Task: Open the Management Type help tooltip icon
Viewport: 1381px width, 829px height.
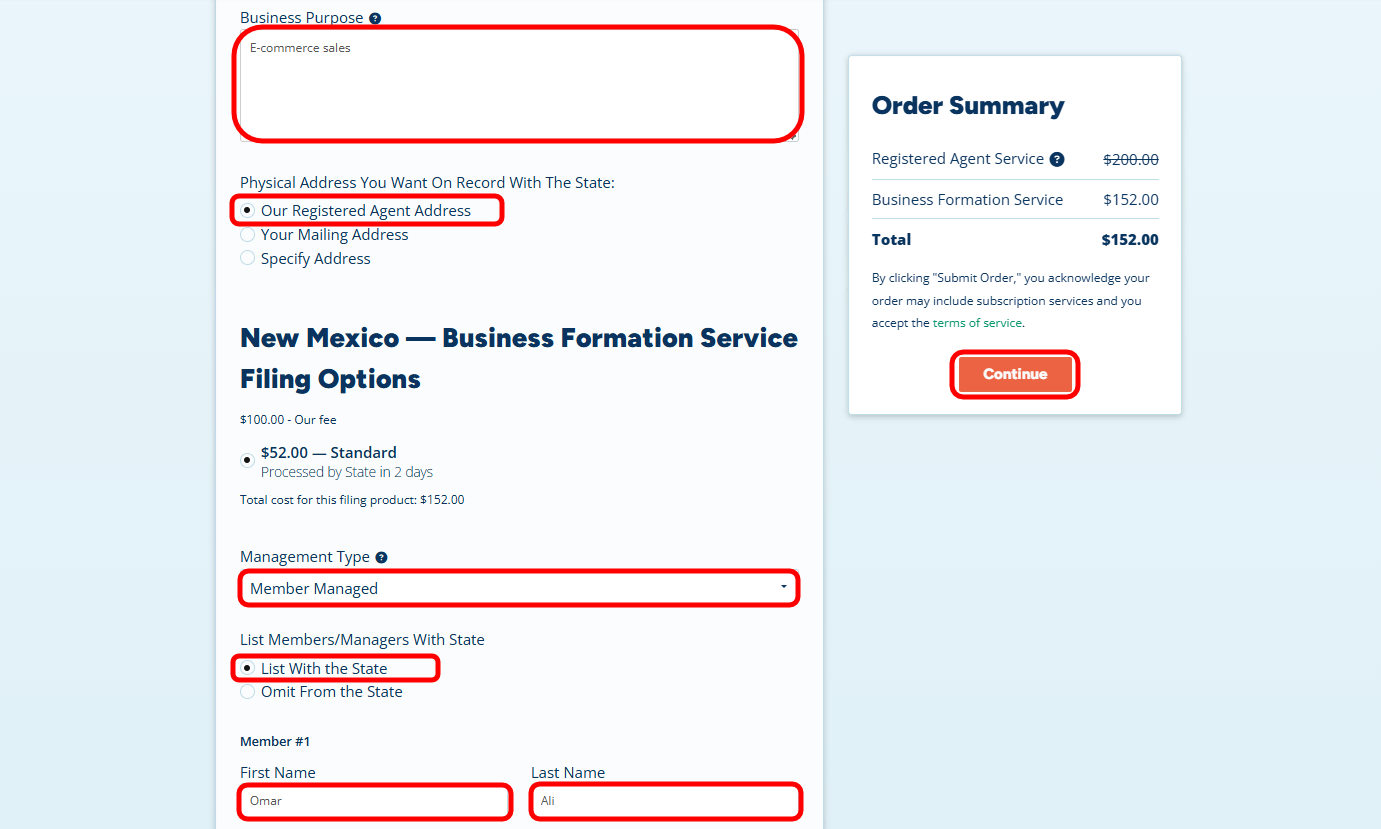Action: pyautogui.click(x=381, y=557)
